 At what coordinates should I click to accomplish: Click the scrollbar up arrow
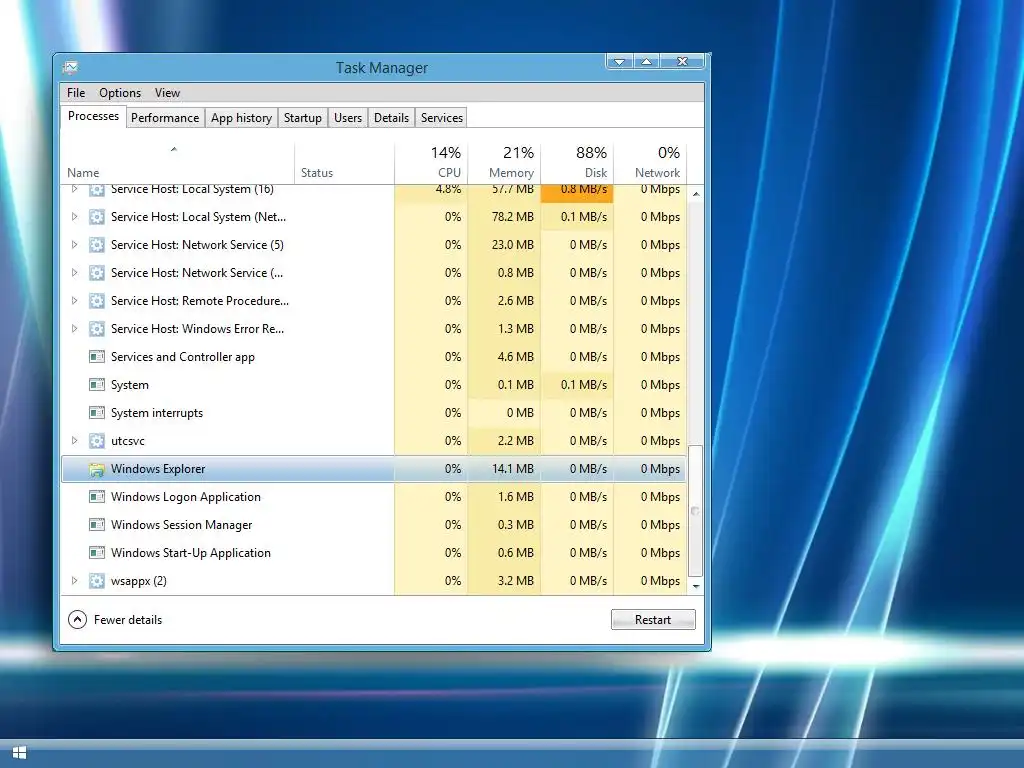click(x=696, y=194)
